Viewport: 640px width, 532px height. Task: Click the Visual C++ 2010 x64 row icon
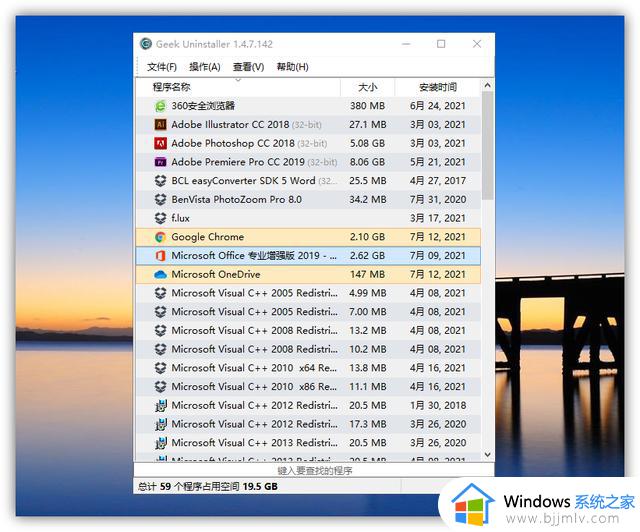tap(160, 368)
